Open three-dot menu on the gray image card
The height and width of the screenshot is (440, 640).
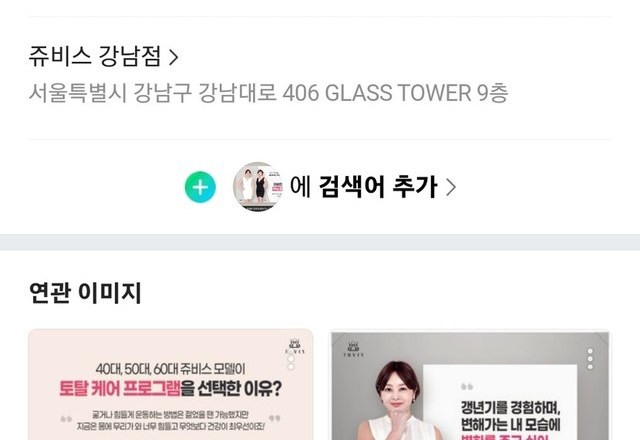click(x=590, y=359)
